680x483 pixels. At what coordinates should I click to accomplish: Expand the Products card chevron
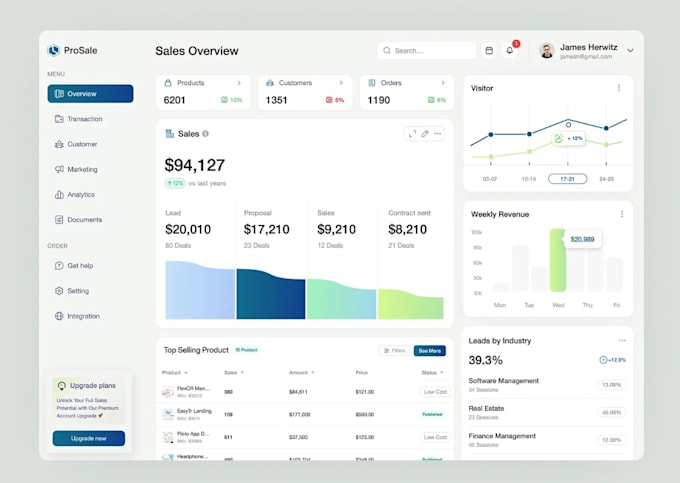click(239, 83)
